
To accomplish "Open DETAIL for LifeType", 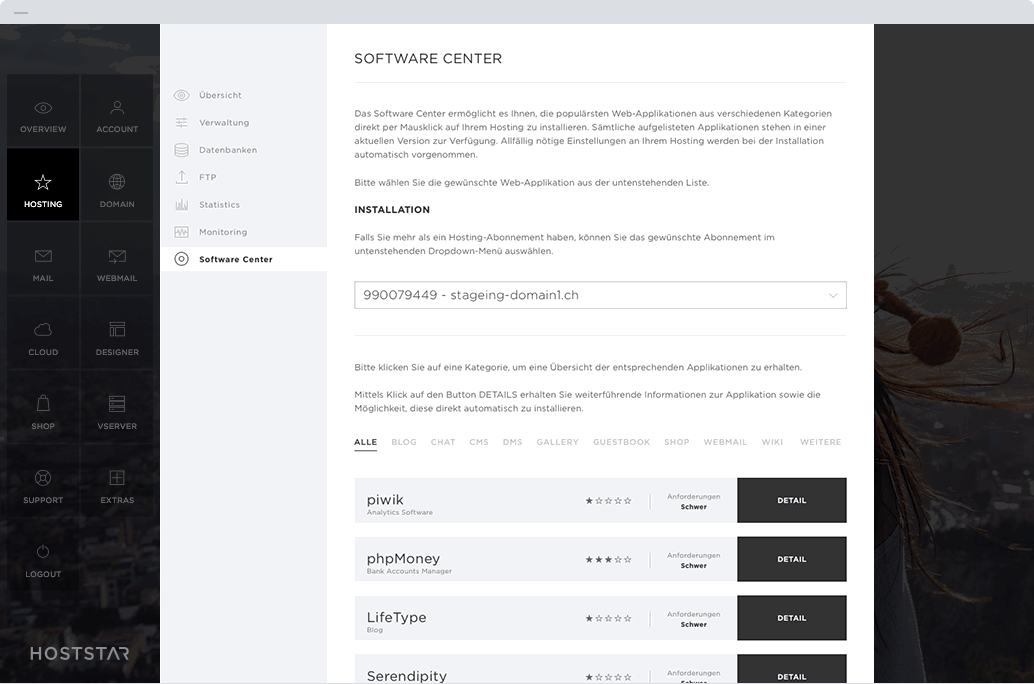I will [791, 618].
